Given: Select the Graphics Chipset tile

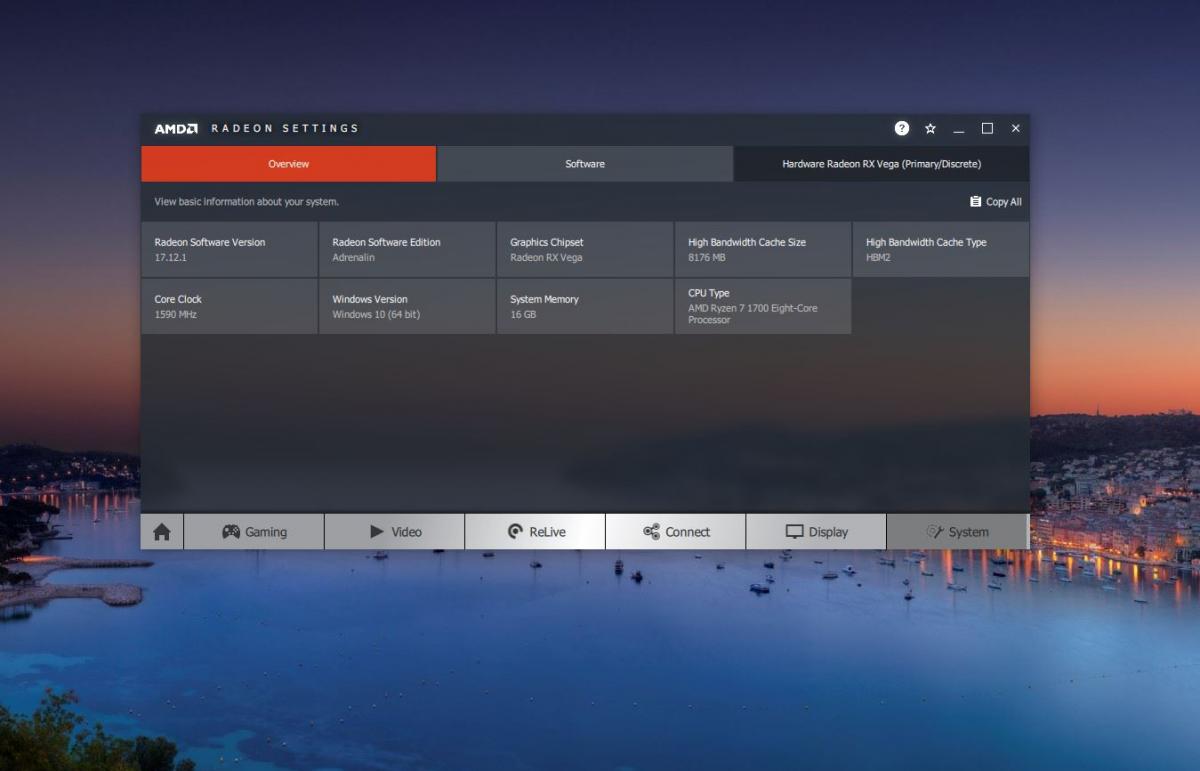Looking at the screenshot, I should click(x=585, y=249).
